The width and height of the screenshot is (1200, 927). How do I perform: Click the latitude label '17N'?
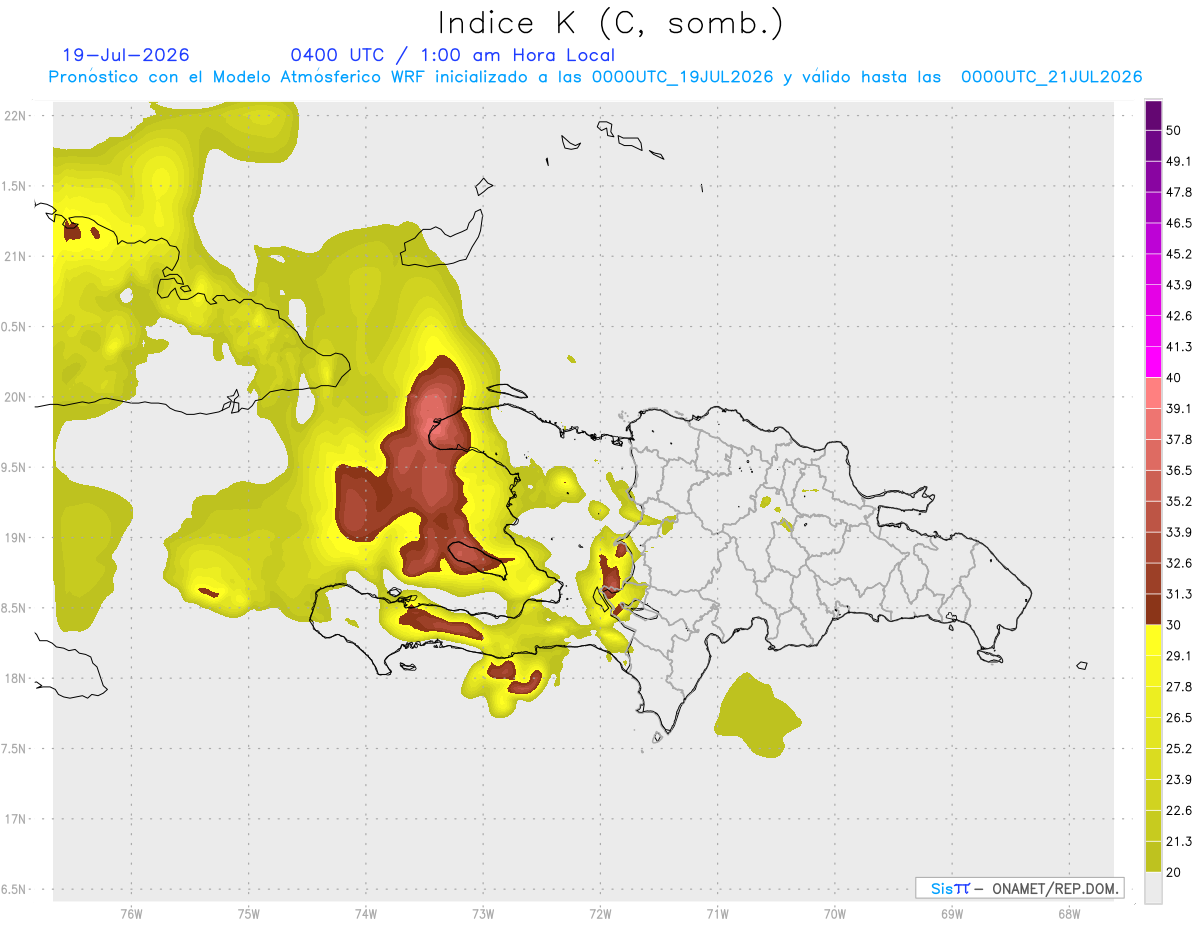(16, 820)
